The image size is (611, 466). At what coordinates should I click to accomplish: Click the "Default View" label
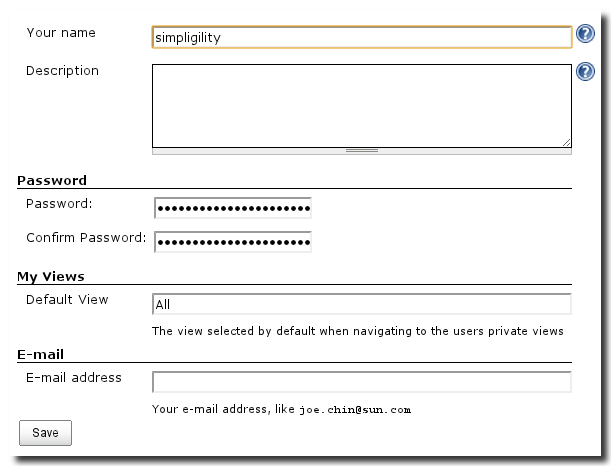(x=67, y=299)
